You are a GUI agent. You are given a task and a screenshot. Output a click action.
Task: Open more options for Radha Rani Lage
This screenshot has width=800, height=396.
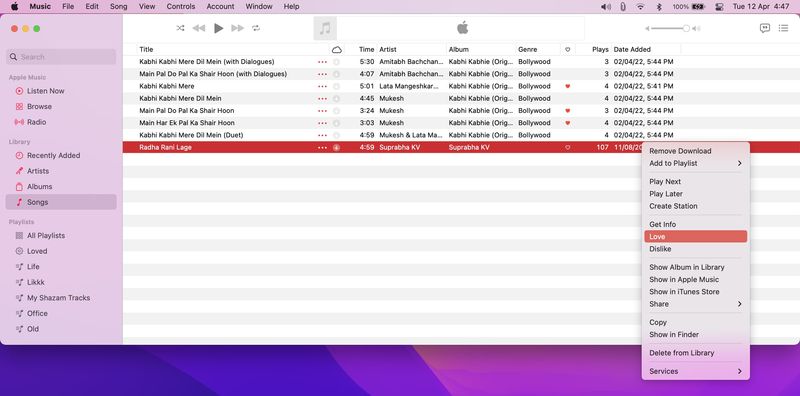click(x=322, y=147)
